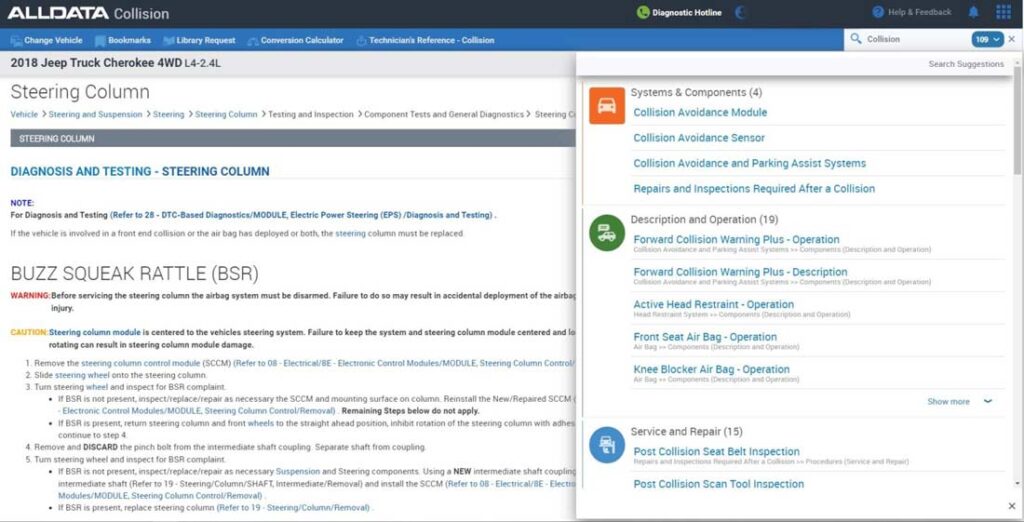Open Post Collision Seat Belt Inspection

(716, 452)
